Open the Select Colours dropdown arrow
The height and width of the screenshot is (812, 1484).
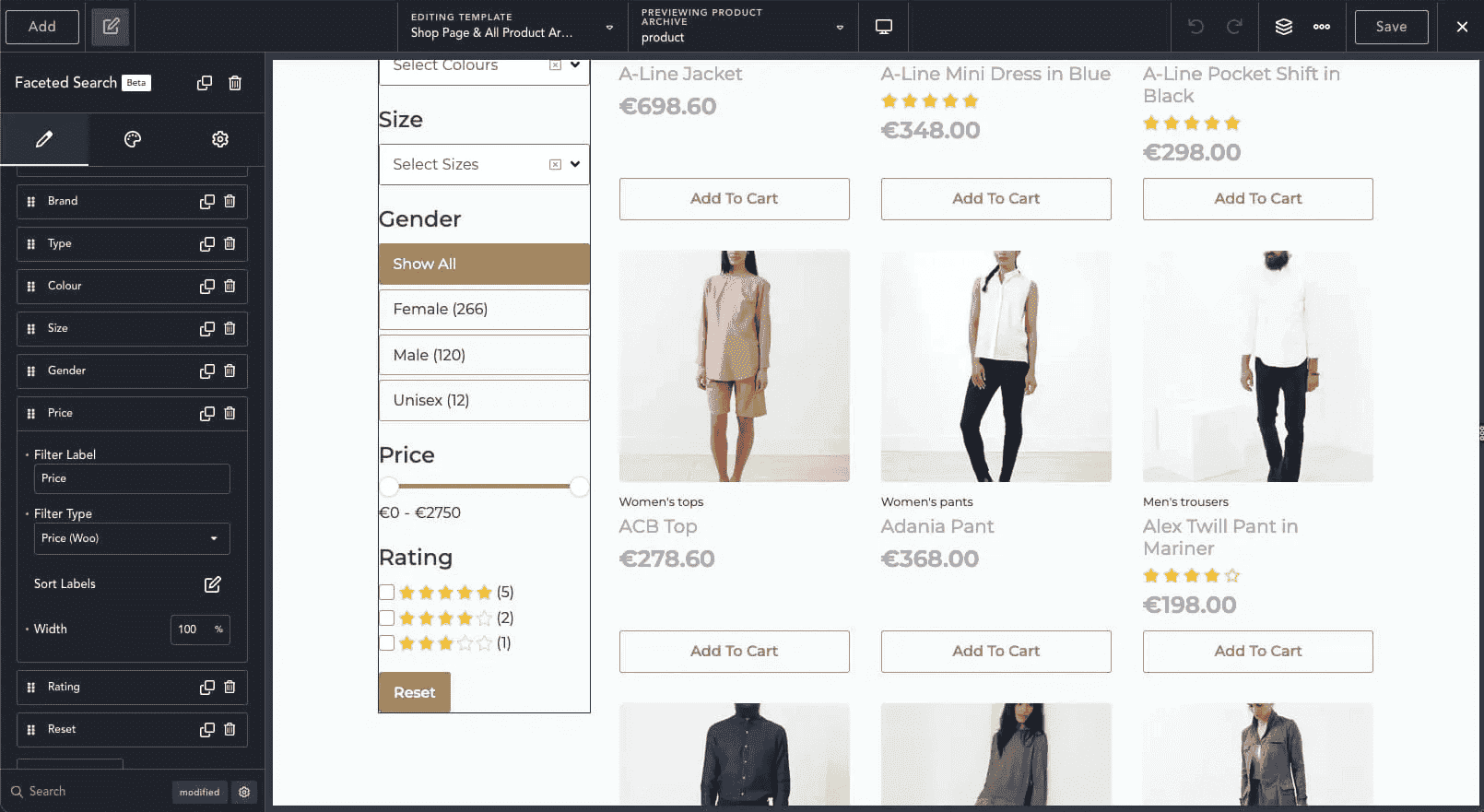coord(575,65)
